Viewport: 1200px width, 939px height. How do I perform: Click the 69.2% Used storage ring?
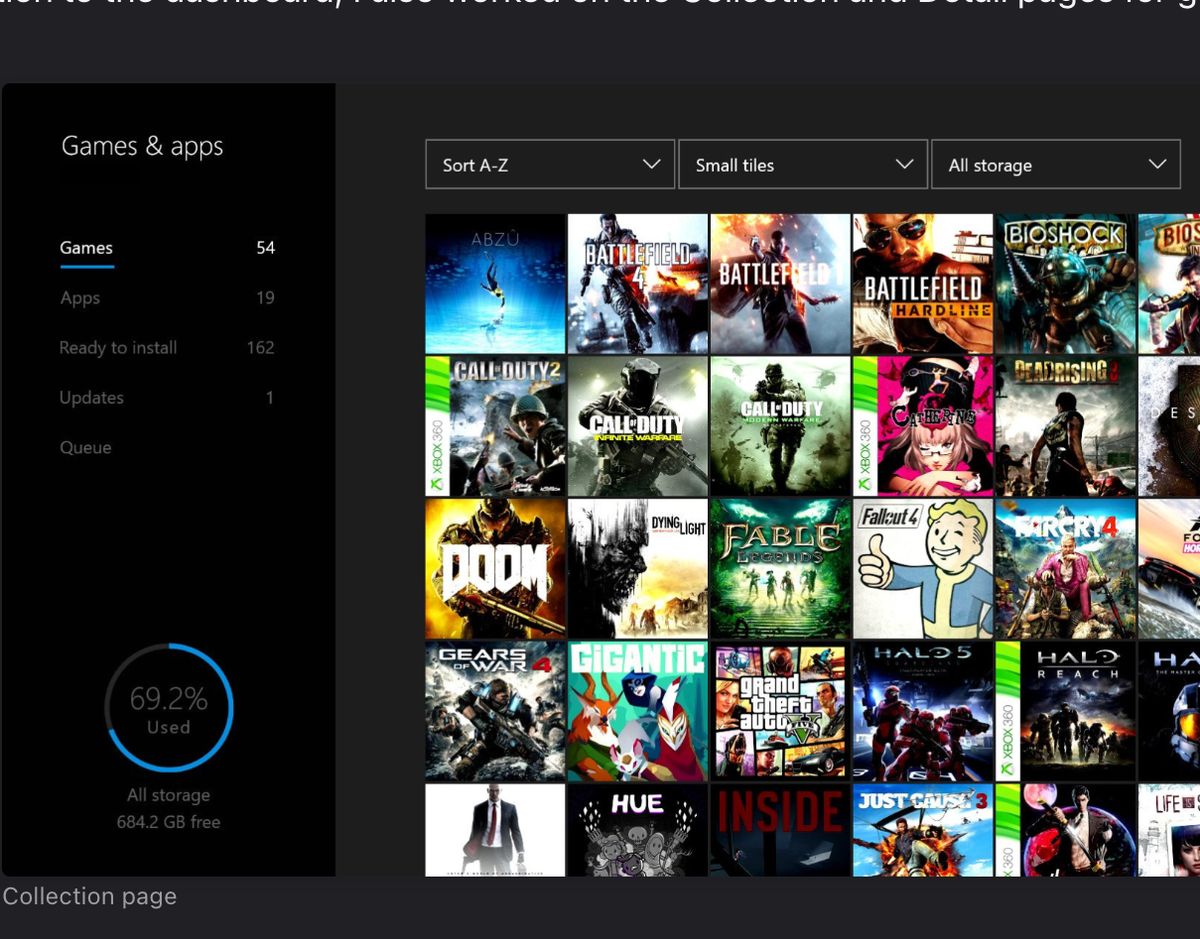[x=169, y=708]
